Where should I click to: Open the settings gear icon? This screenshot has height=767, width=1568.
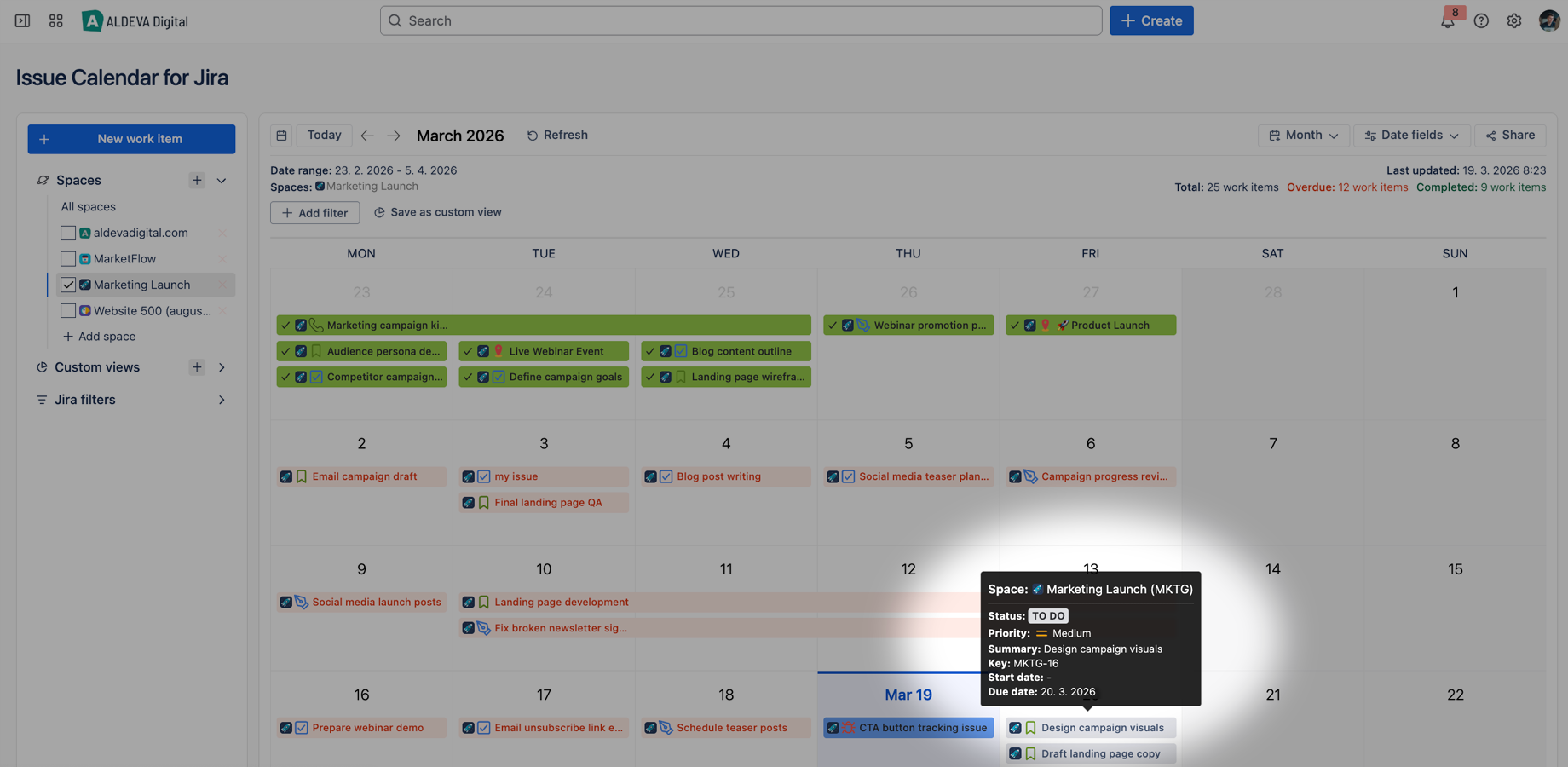[x=1514, y=20]
